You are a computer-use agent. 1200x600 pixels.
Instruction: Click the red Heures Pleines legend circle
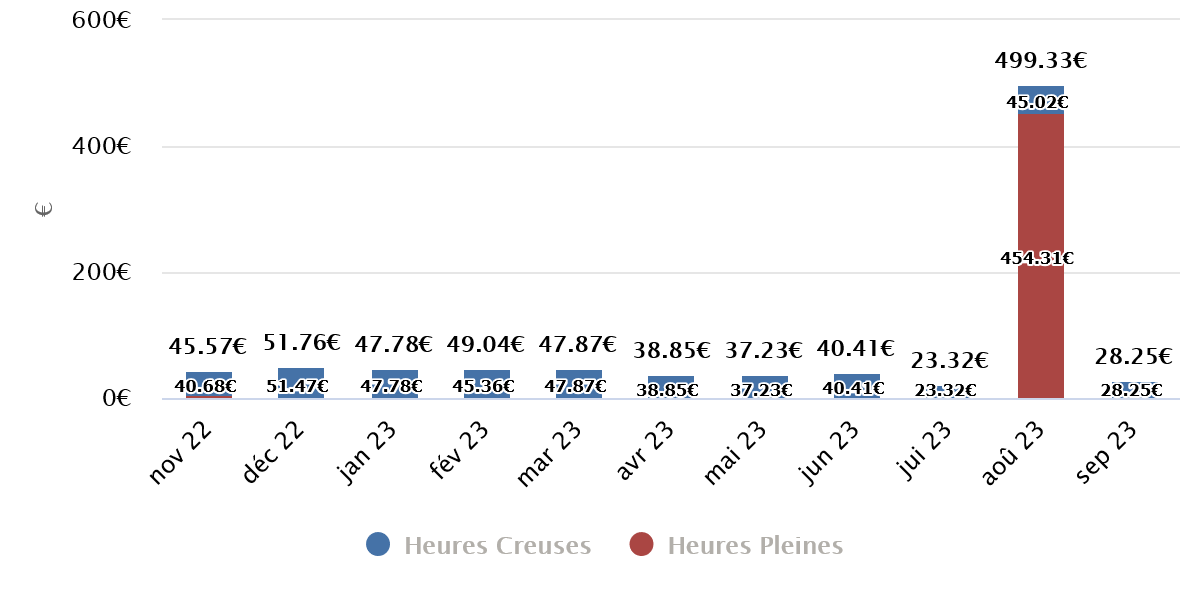tap(641, 545)
